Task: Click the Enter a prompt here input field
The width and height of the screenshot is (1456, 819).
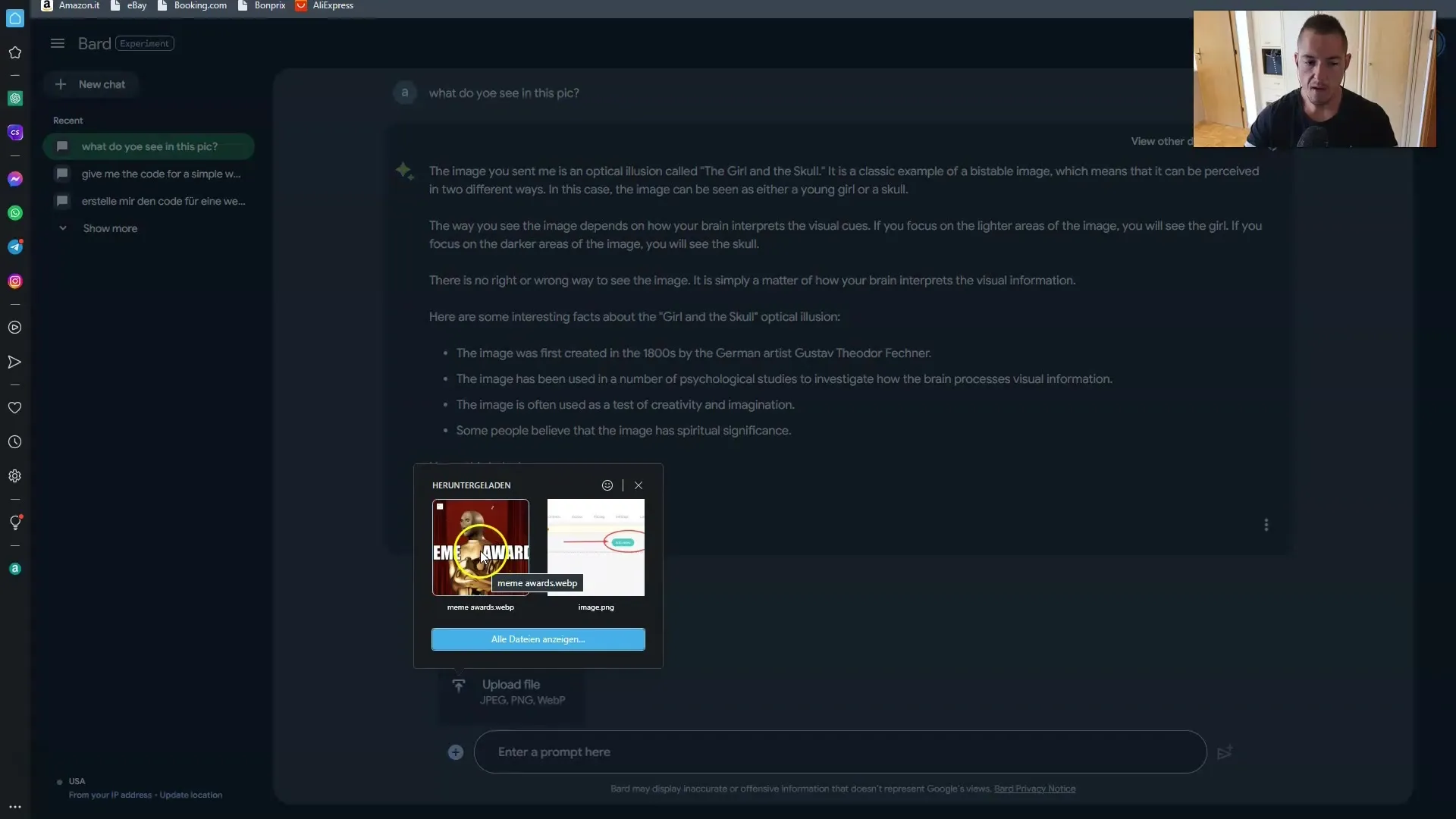Action: [x=839, y=751]
